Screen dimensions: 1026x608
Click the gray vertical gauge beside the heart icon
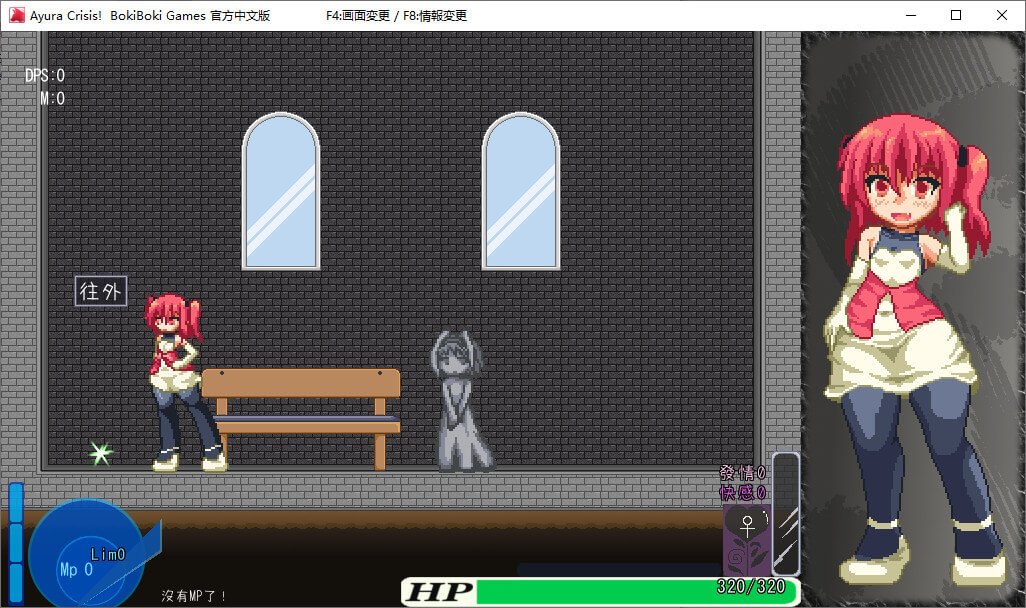pos(786,514)
